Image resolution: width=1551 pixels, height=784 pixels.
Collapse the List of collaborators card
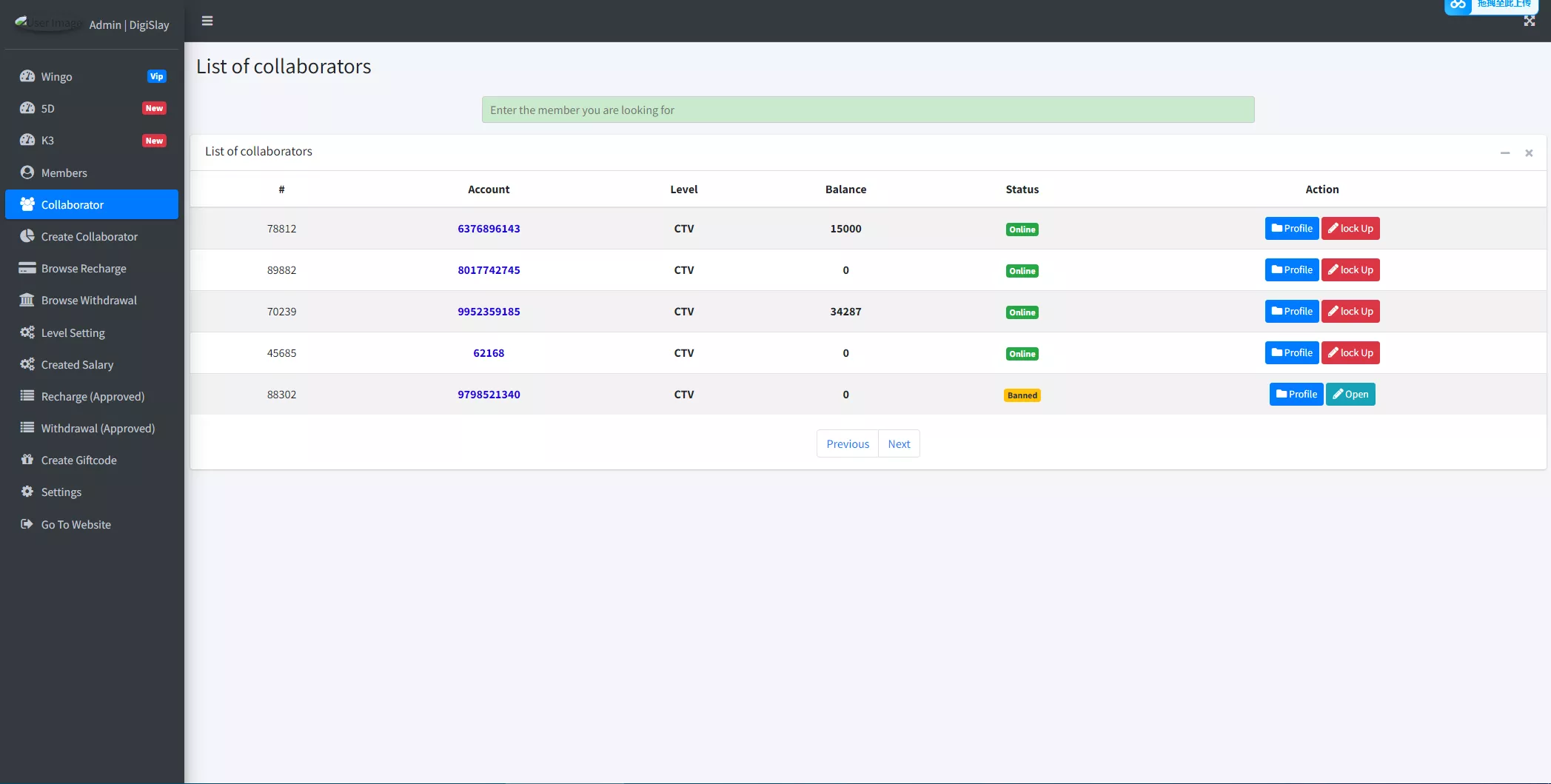(1504, 153)
